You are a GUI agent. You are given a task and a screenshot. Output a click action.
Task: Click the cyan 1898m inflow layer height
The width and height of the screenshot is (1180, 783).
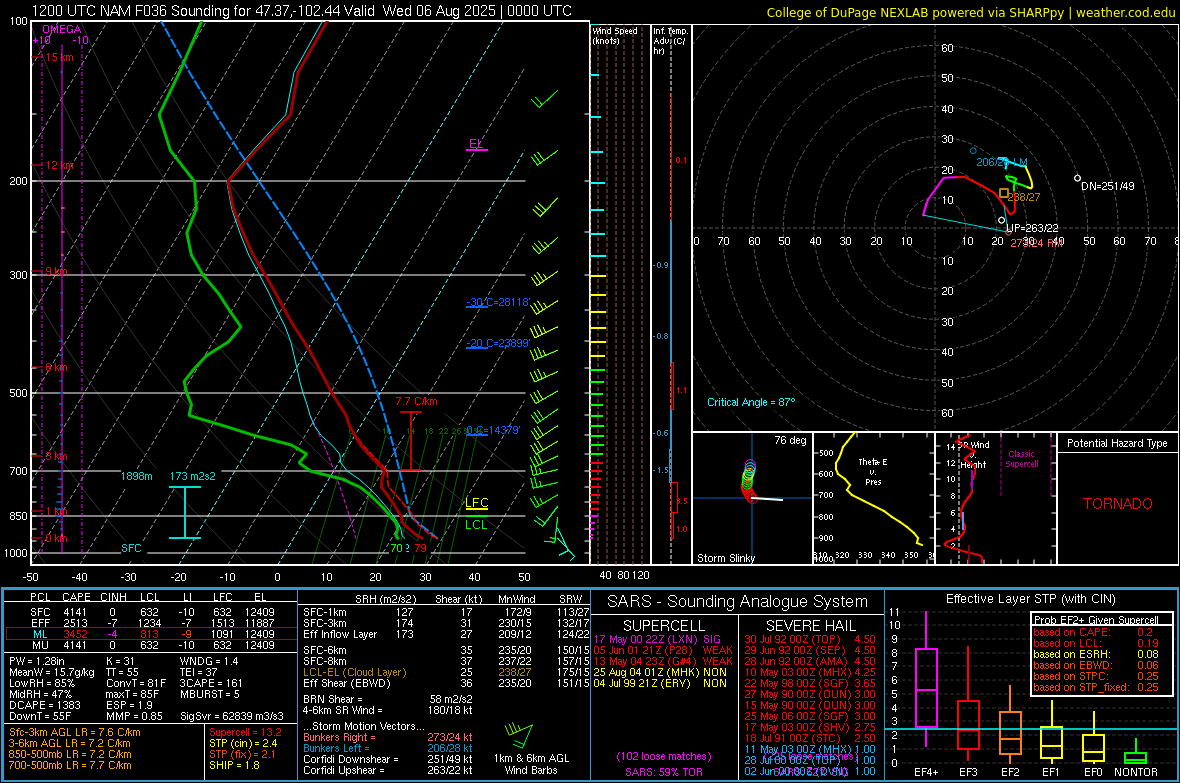(x=136, y=476)
